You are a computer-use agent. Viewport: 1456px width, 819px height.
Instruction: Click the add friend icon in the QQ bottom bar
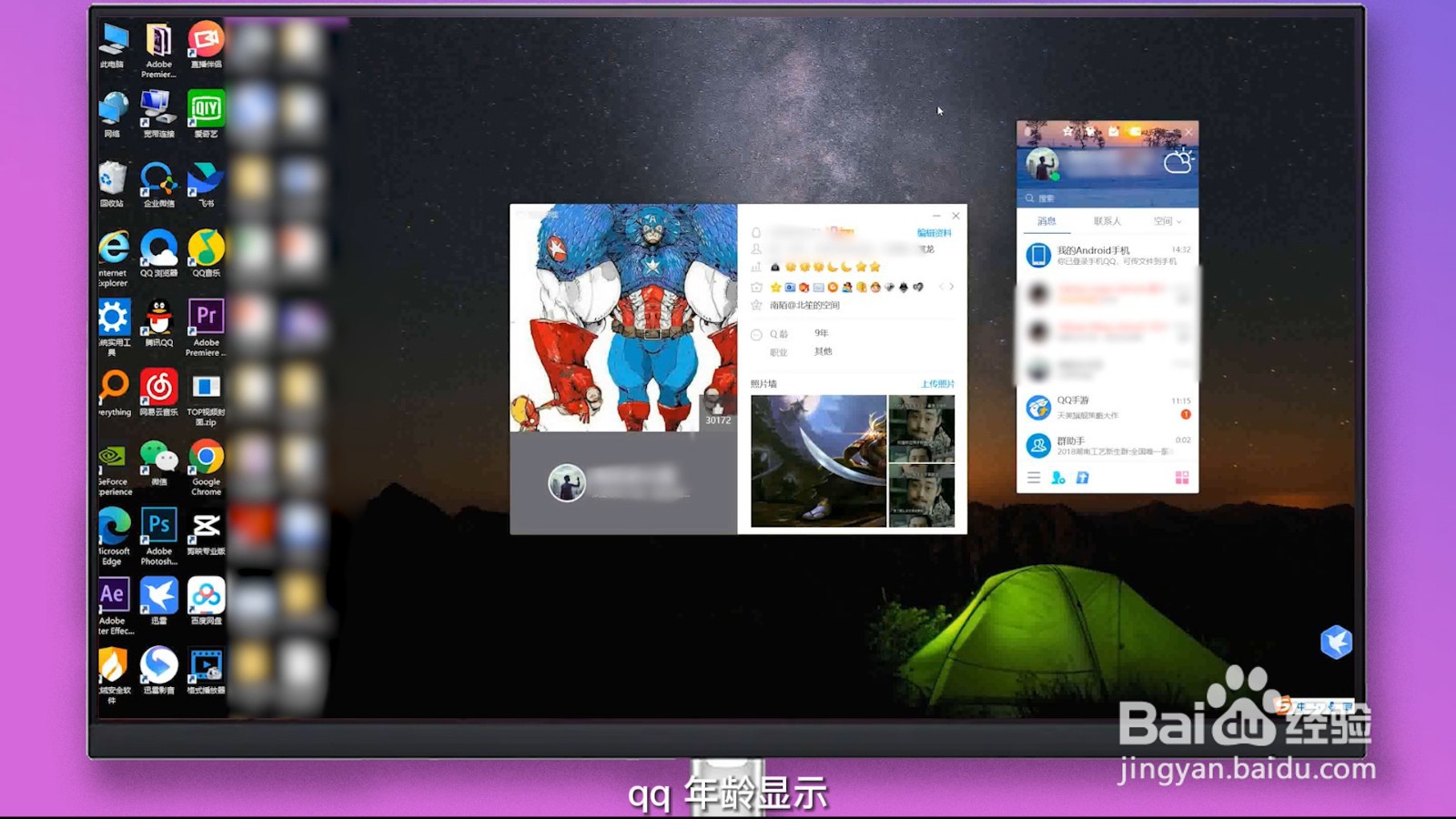(1058, 478)
